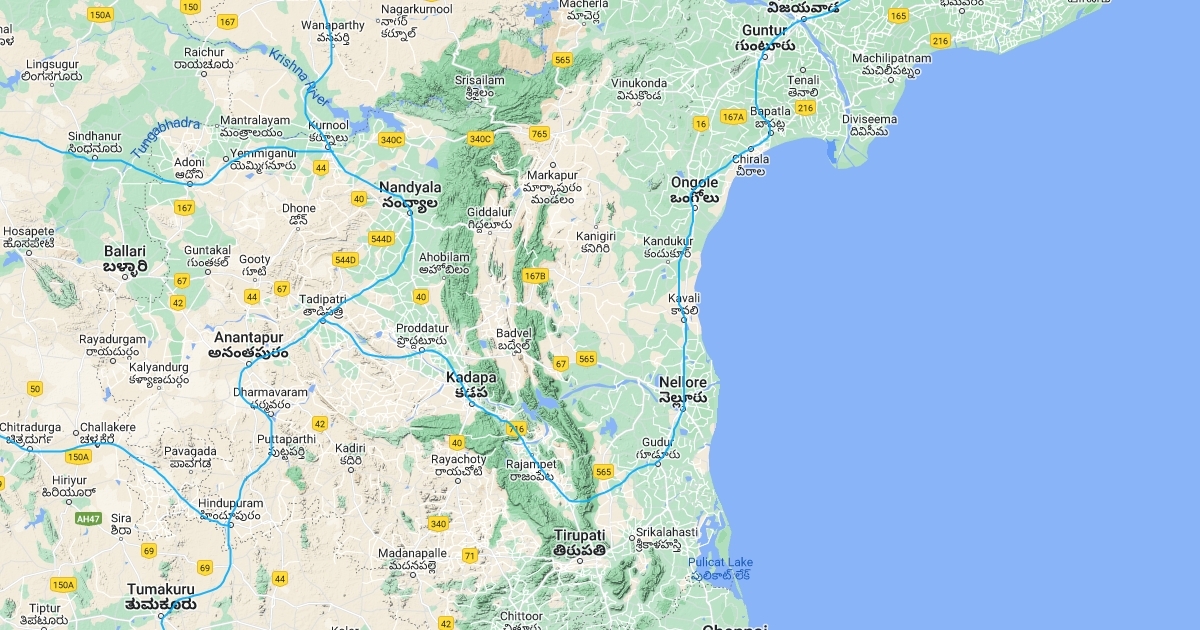
Task: Click the Ongole city label
Action: click(x=694, y=190)
